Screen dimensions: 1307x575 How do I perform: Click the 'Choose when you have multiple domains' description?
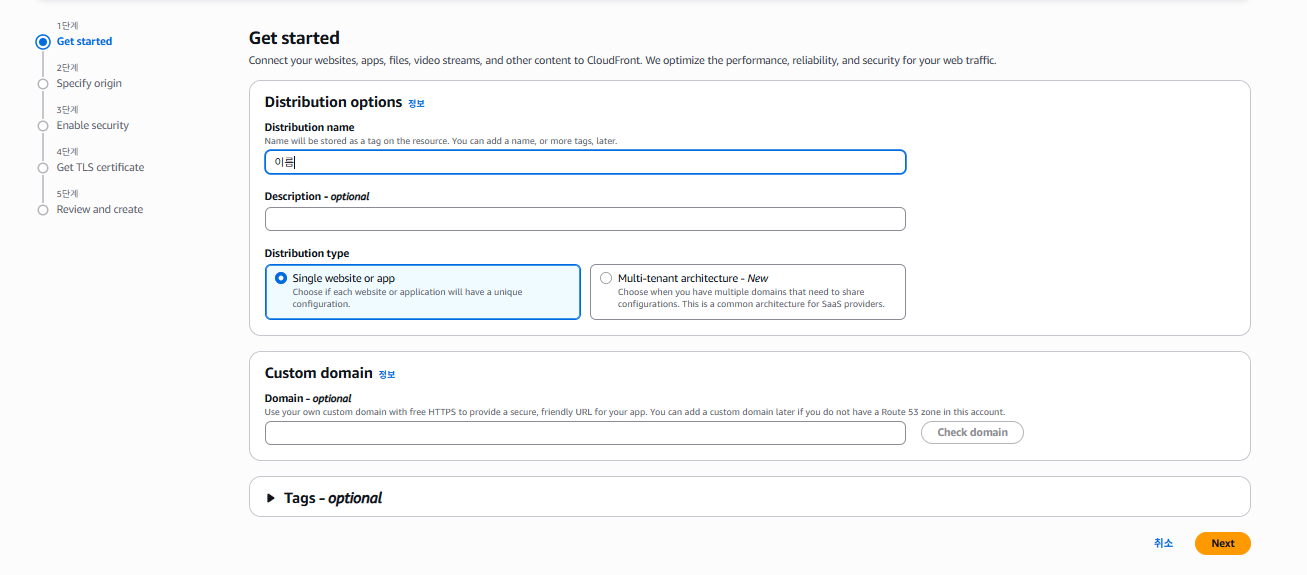(x=751, y=298)
